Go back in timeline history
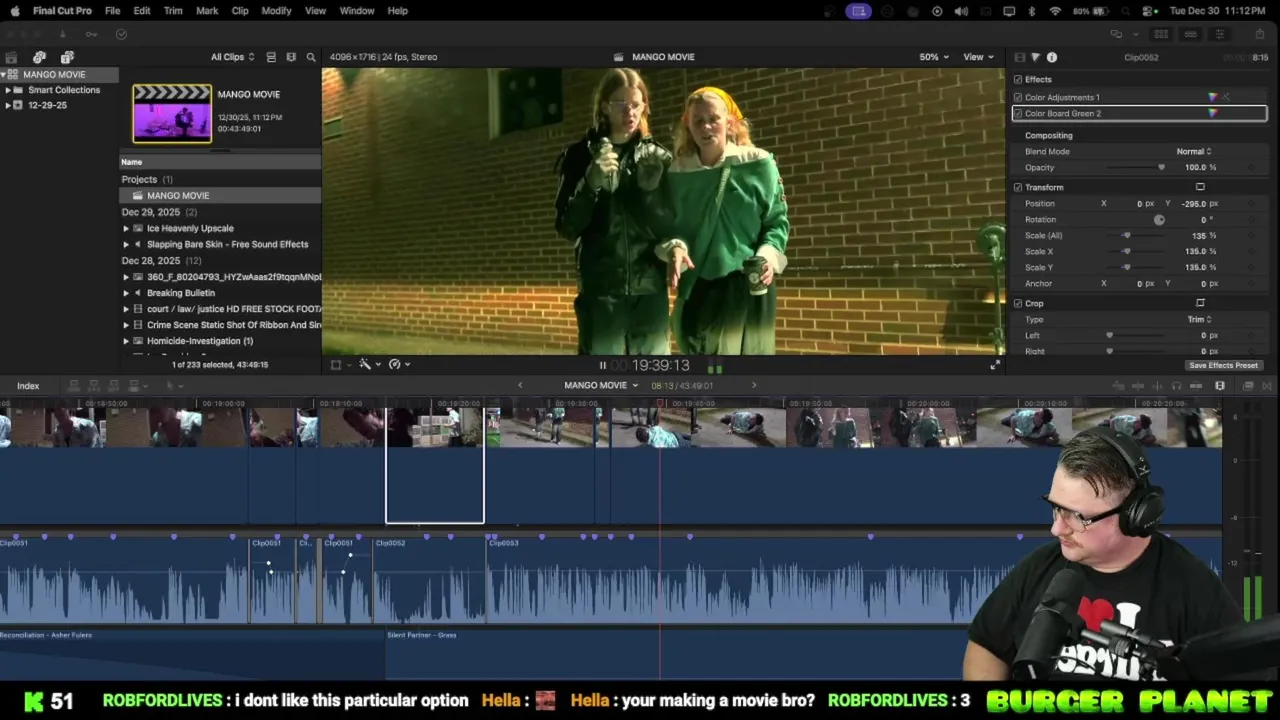This screenshot has width=1280, height=720. click(x=519, y=385)
